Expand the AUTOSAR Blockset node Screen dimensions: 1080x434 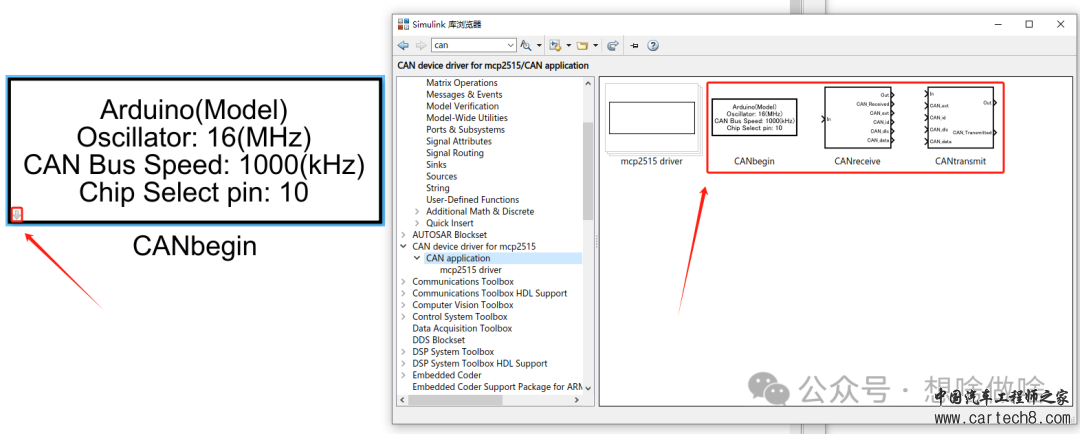tap(404, 235)
